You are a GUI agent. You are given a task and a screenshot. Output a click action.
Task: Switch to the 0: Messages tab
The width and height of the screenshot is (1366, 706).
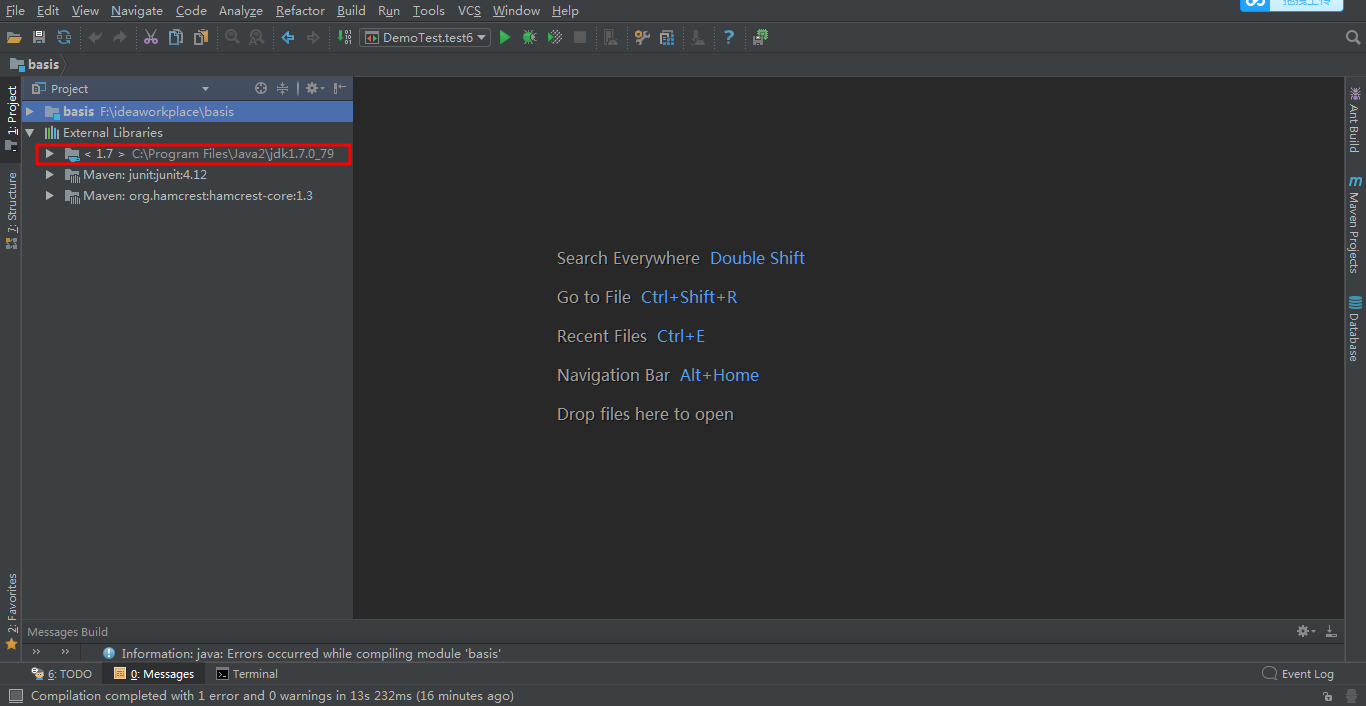[x=154, y=674]
